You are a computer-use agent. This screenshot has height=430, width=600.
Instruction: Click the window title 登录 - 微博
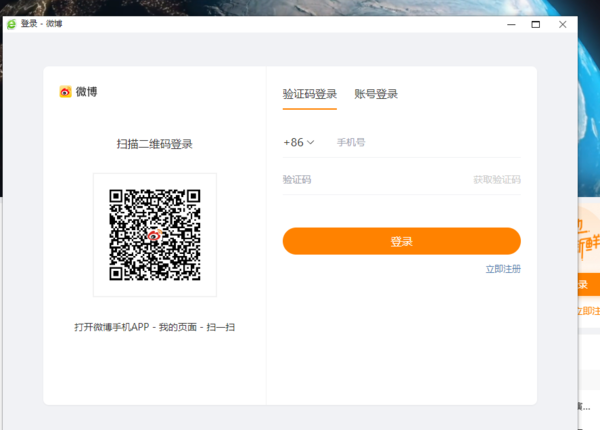point(41,24)
